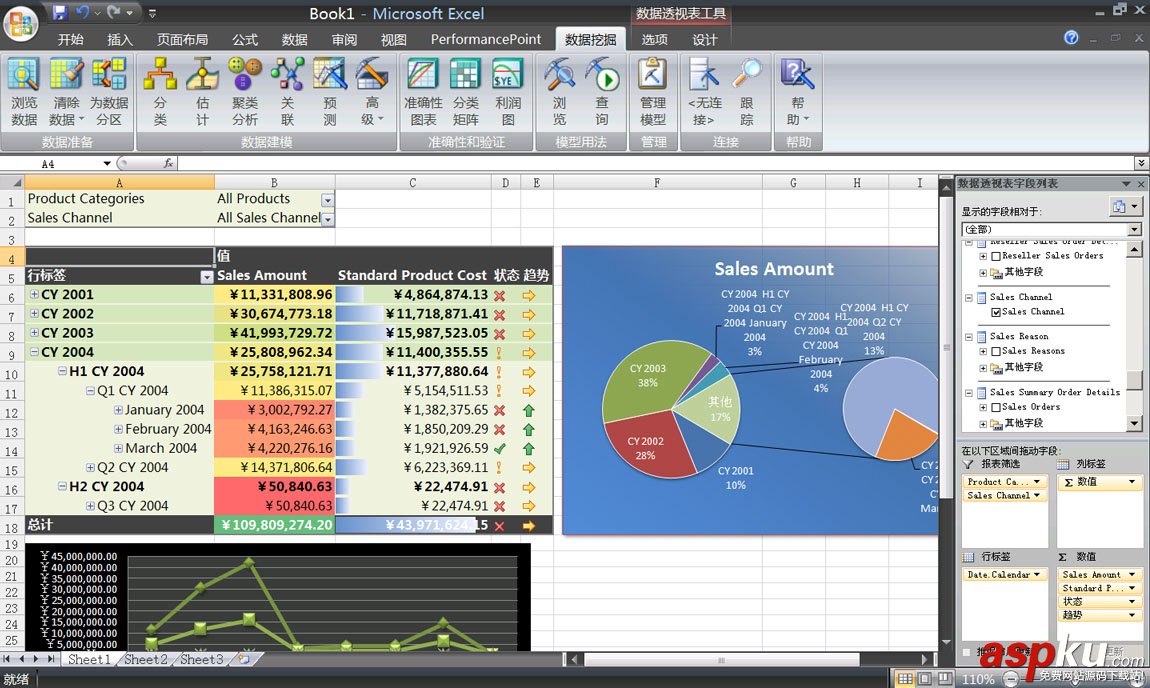Click the formula bar fx button
This screenshot has height=688, width=1150.
tap(168, 164)
